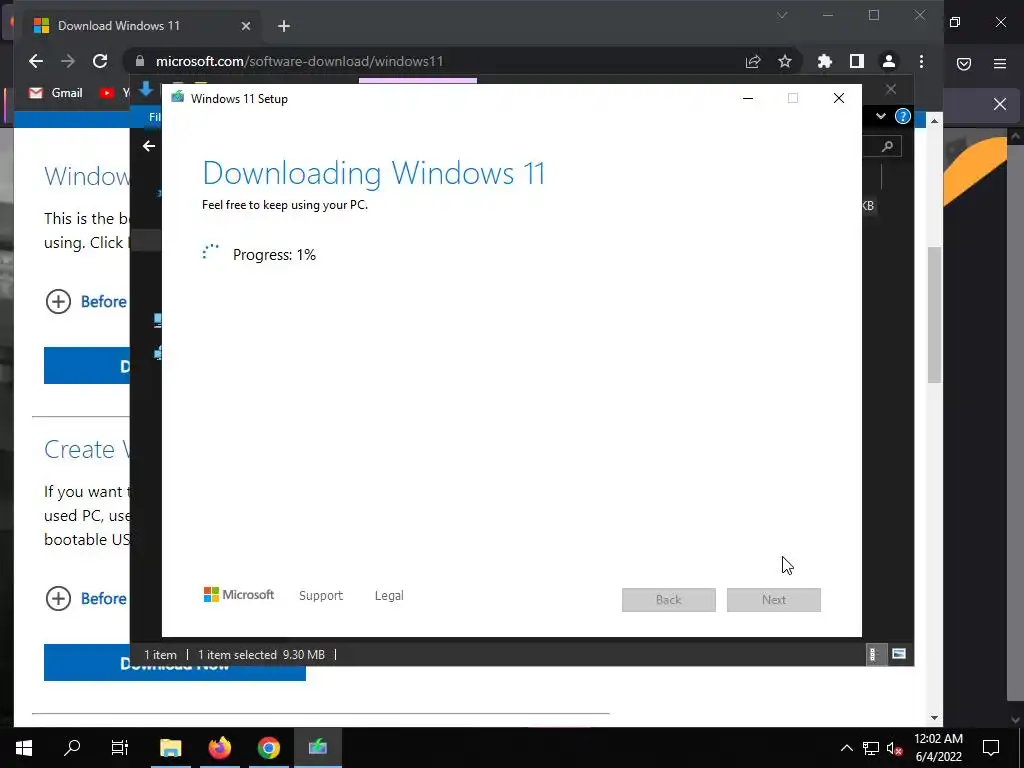Screen dimensions: 1024x768
Task: Reload the Microsoft download page
Action: [x=100, y=61]
